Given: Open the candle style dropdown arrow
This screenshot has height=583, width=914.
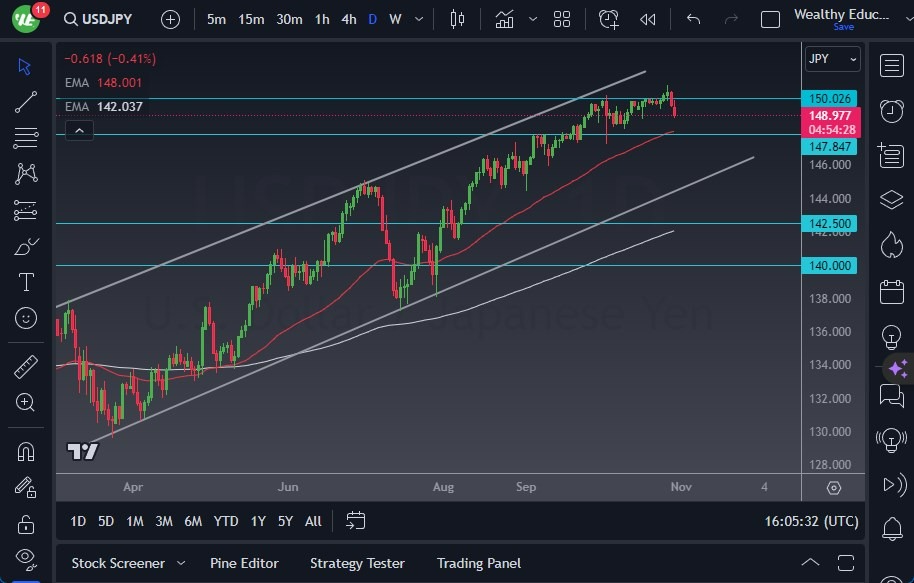Looking at the screenshot, I should click(x=532, y=18).
